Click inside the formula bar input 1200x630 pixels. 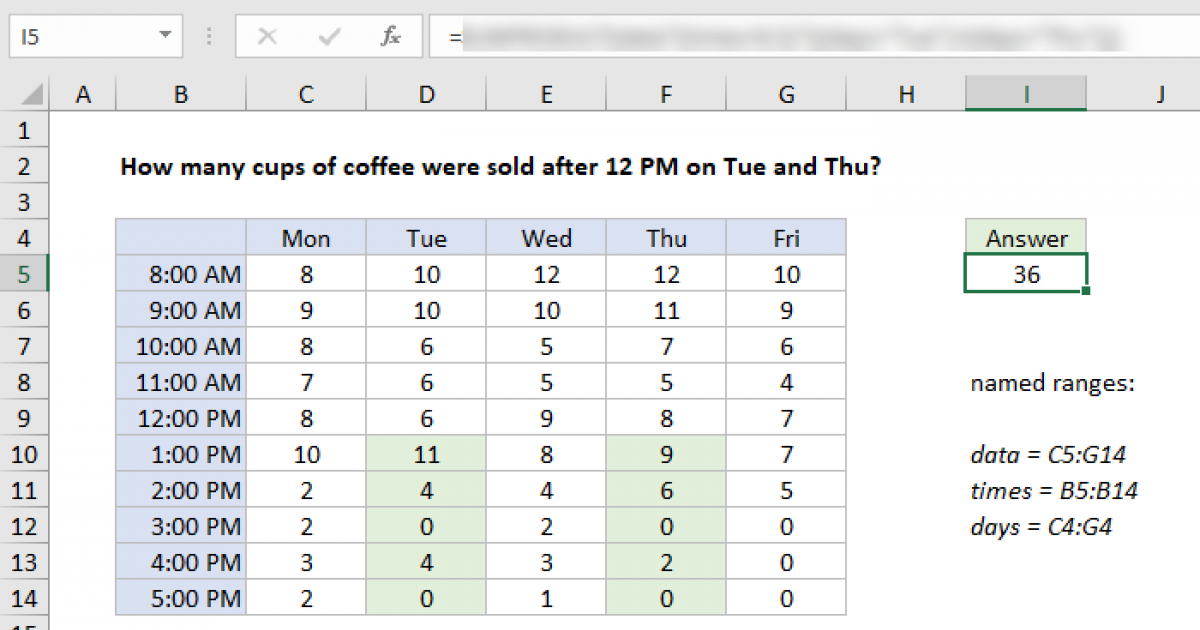tap(800, 37)
